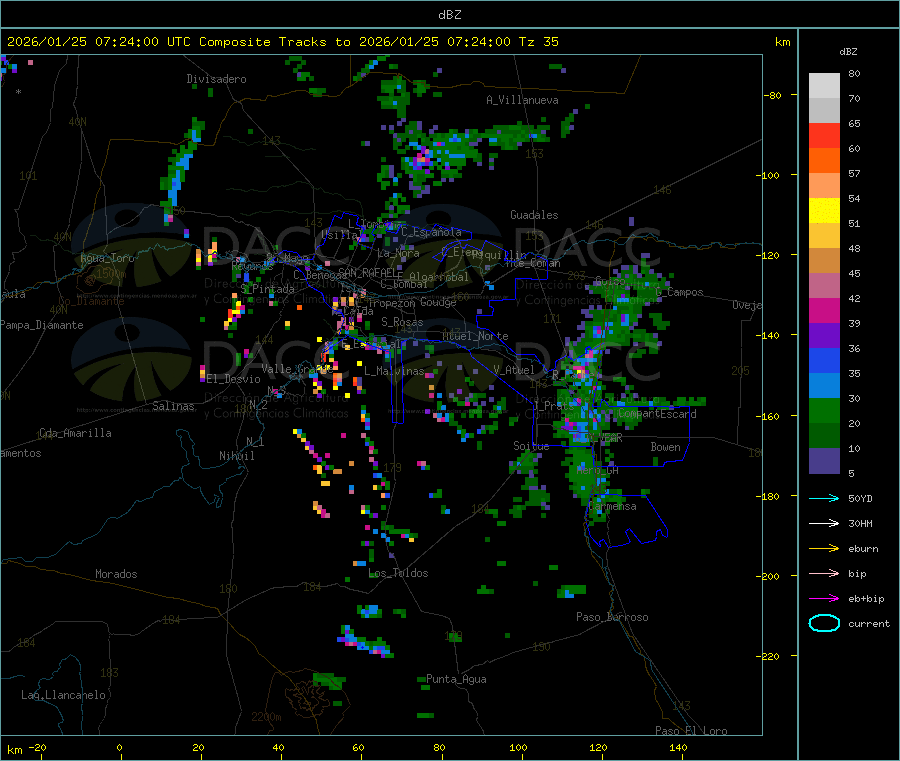Click the 100 km horizontal axis label
Viewport: 900px width, 761px height.
coord(518,747)
